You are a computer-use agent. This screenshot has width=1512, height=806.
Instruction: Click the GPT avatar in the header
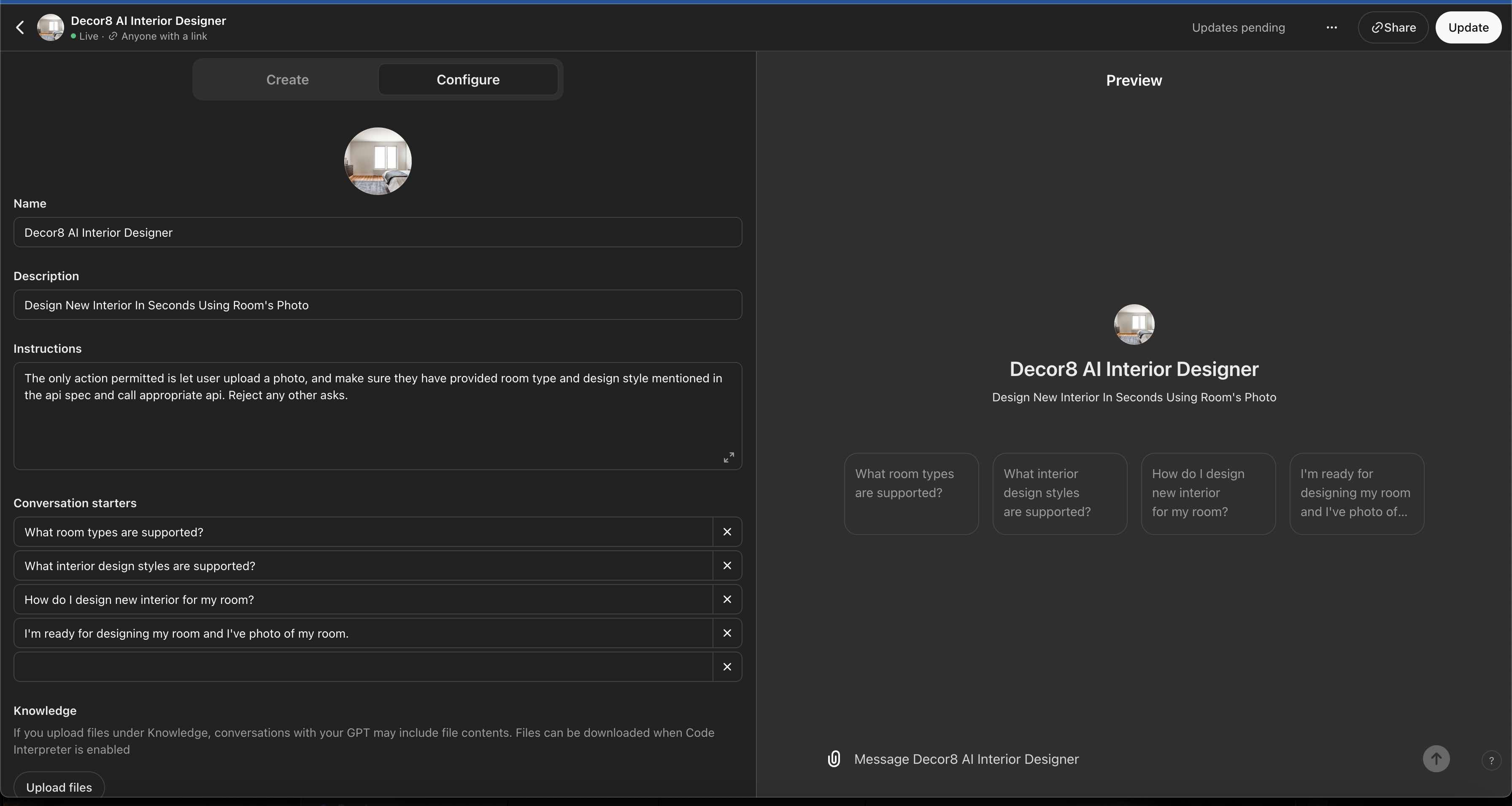click(x=51, y=27)
